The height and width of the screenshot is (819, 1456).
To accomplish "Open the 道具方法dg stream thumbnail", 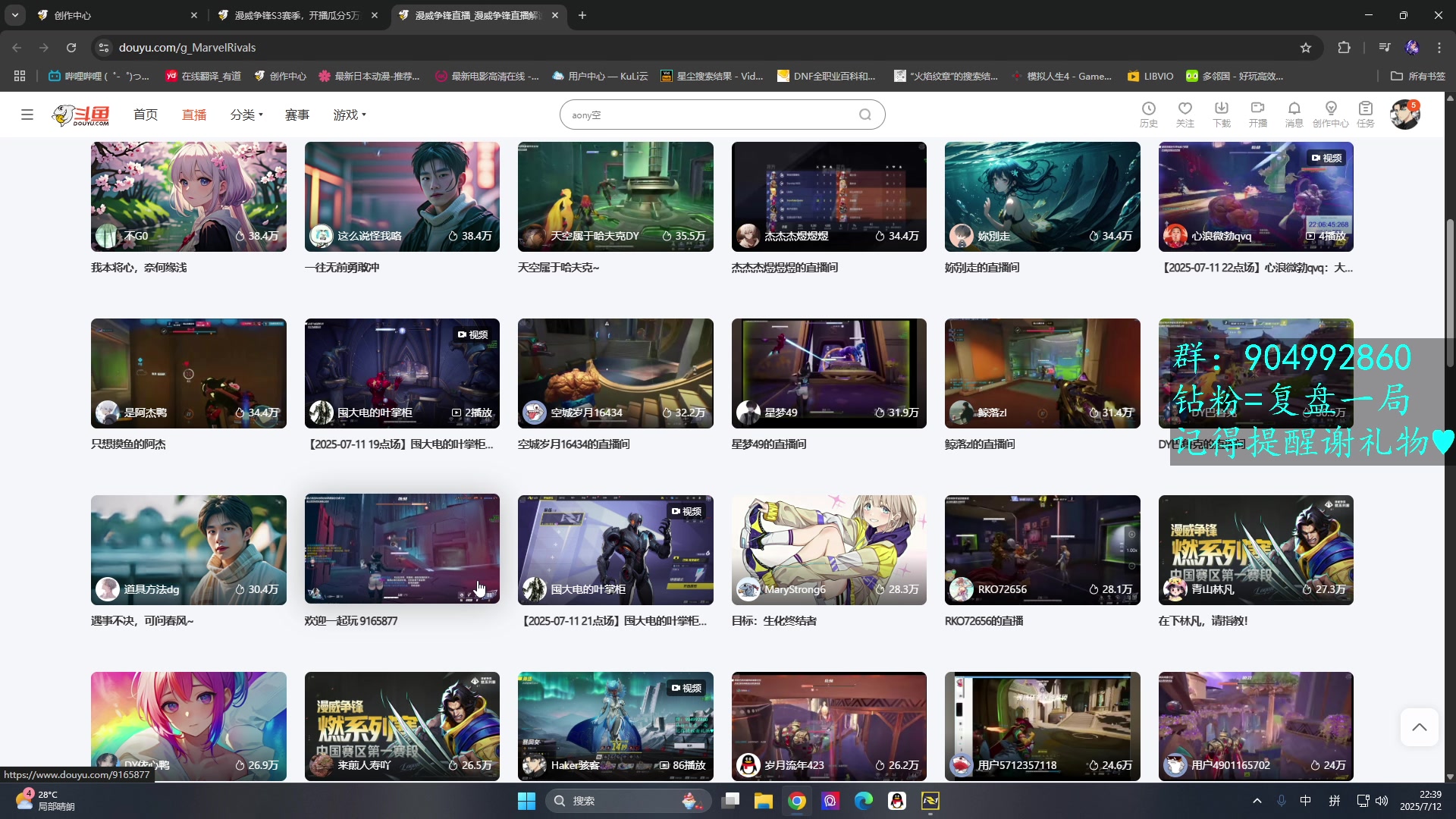I will (x=188, y=550).
